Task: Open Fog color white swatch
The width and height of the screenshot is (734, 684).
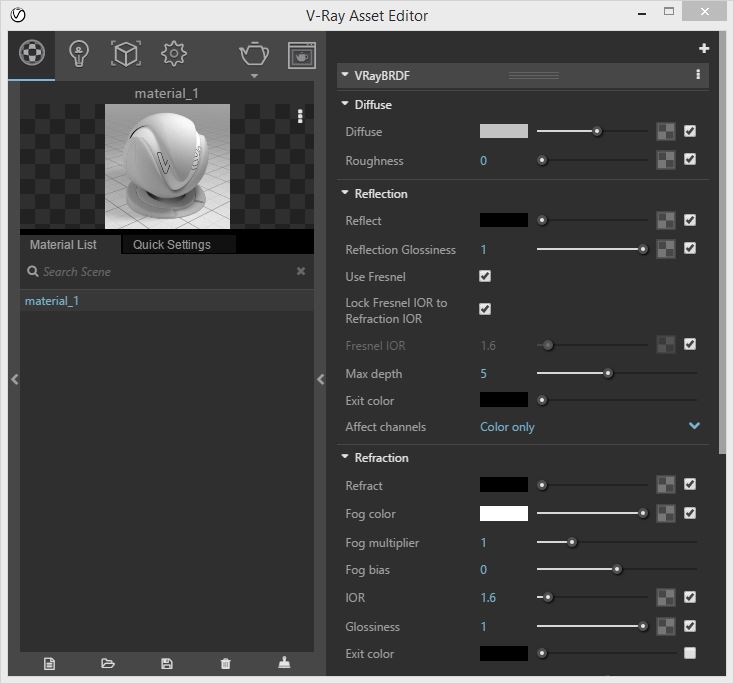Action: pyautogui.click(x=504, y=513)
